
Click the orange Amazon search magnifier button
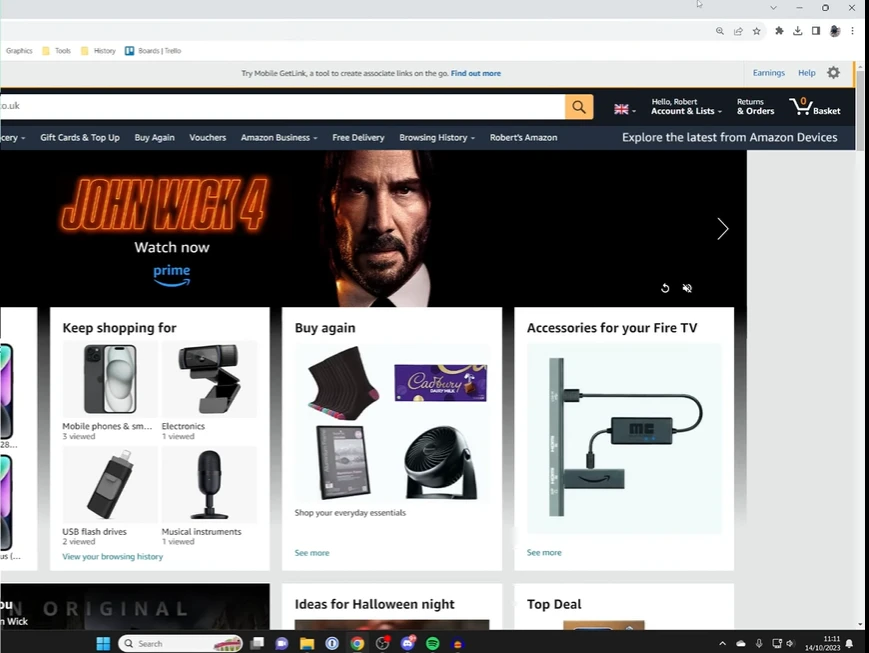pyautogui.click(x=579, y=107)
